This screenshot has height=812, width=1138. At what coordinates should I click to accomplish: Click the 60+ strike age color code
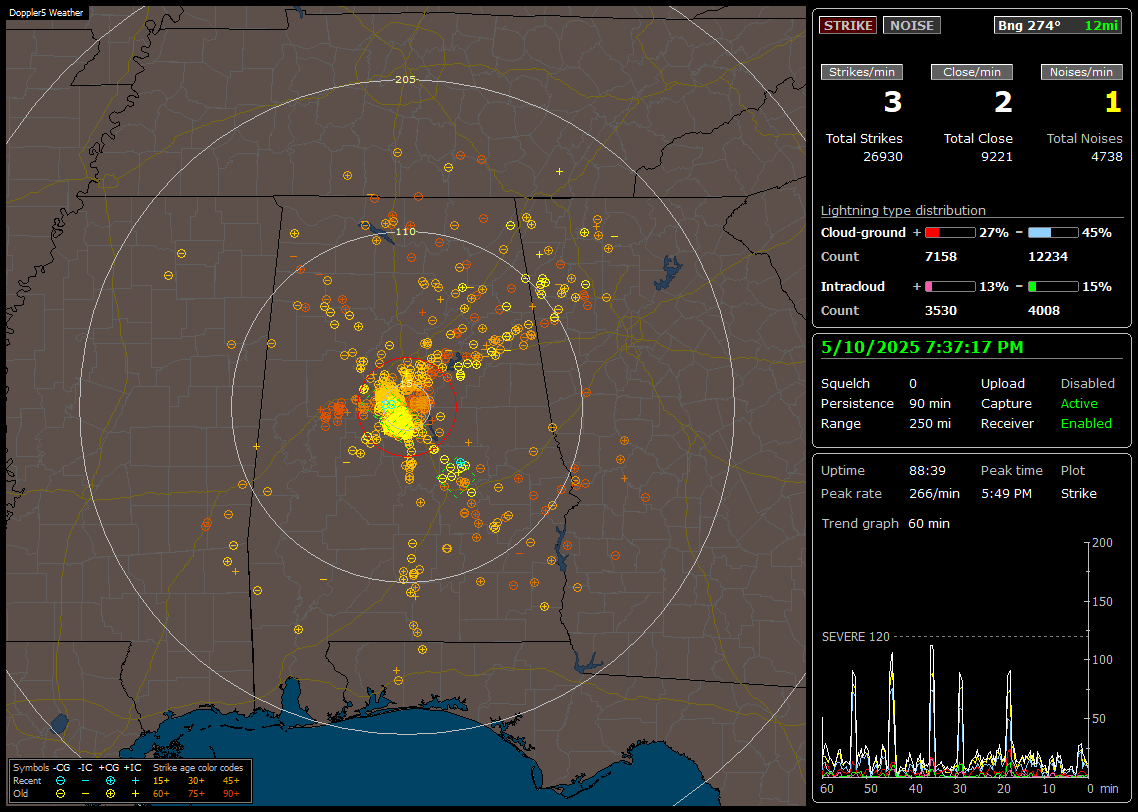[161, 793]
